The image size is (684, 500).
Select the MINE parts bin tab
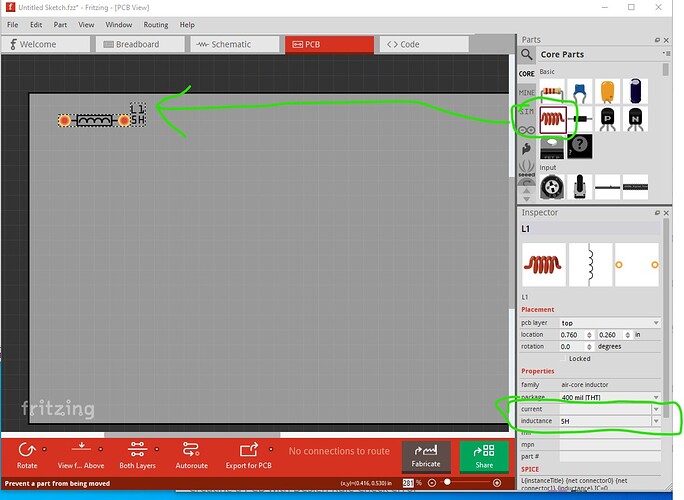[x=527, y=92]
